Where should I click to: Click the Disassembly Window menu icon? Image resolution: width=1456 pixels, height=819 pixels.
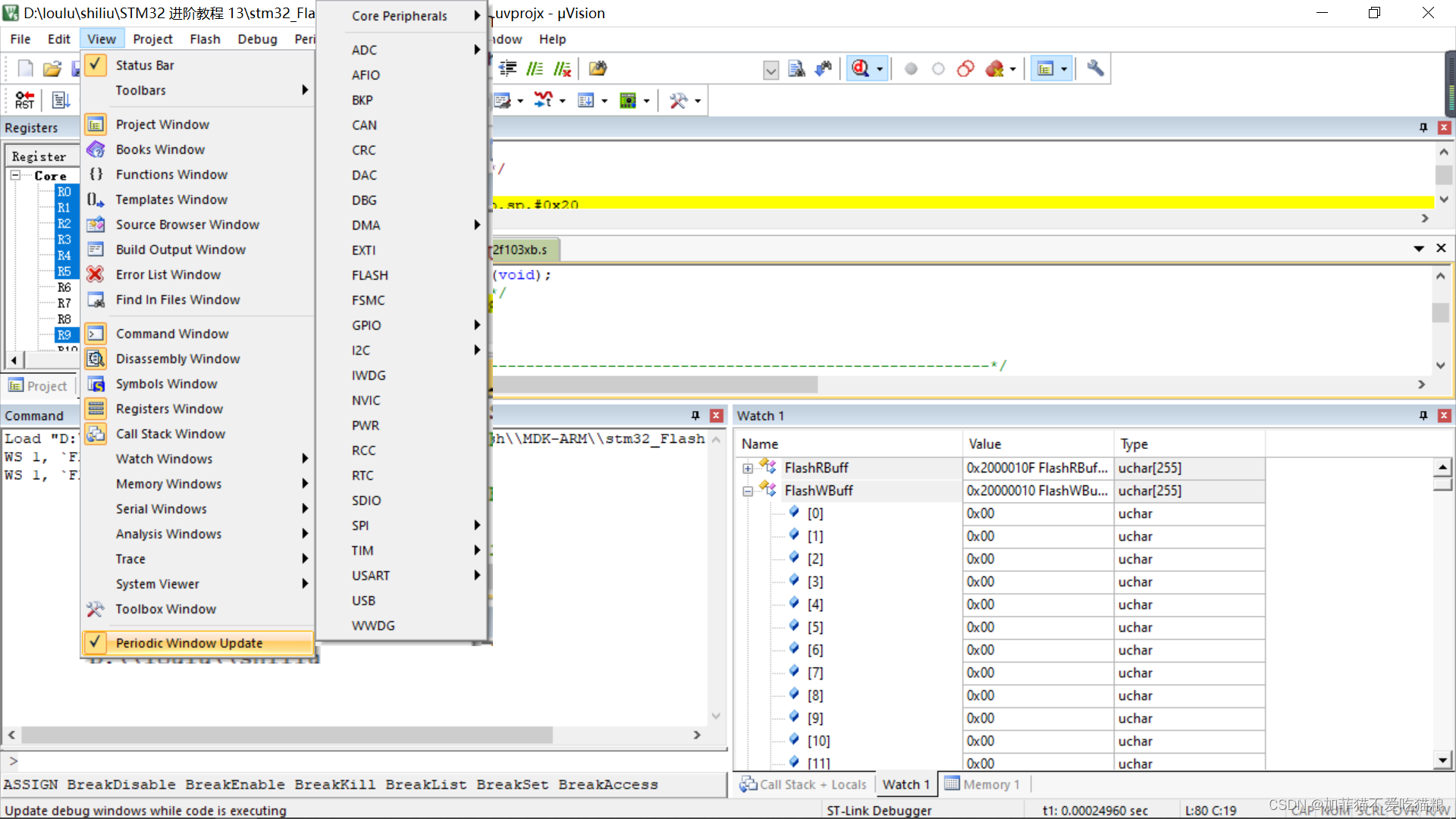[x=96, y=359]
